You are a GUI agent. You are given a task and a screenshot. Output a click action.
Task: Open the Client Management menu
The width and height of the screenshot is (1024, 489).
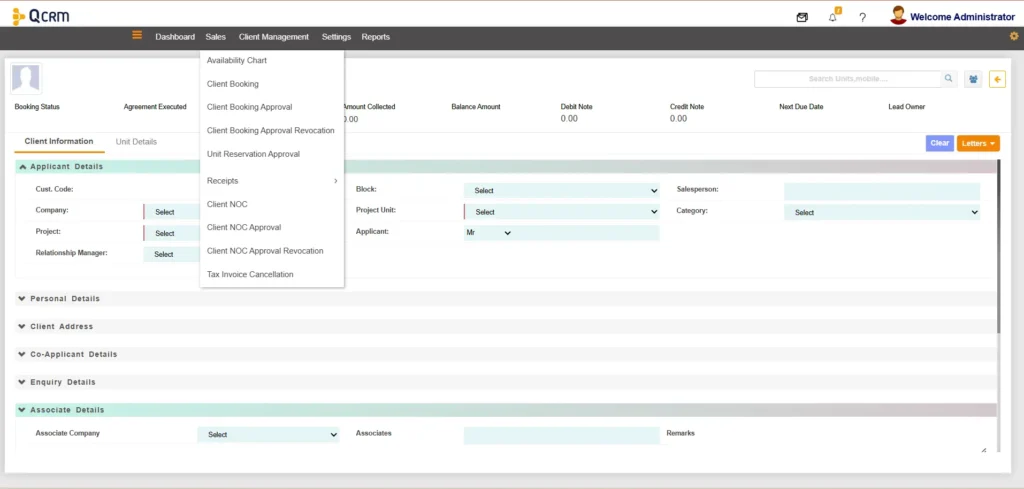click(x=274, y=37)
